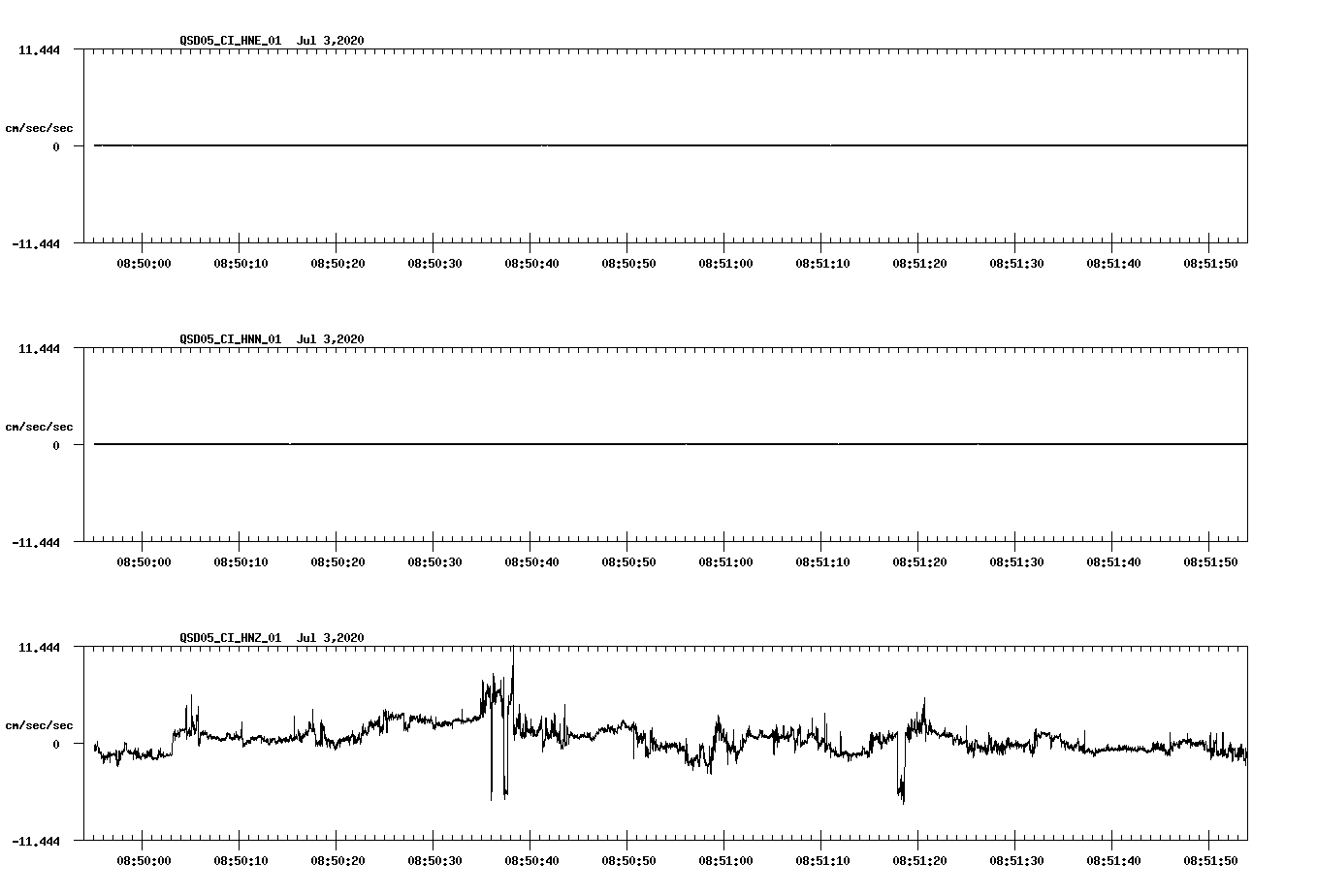This screenshot has height=896, width=1317.
Task: Click the 08:50:50 time label under HNZ chart
Action: 628,861
